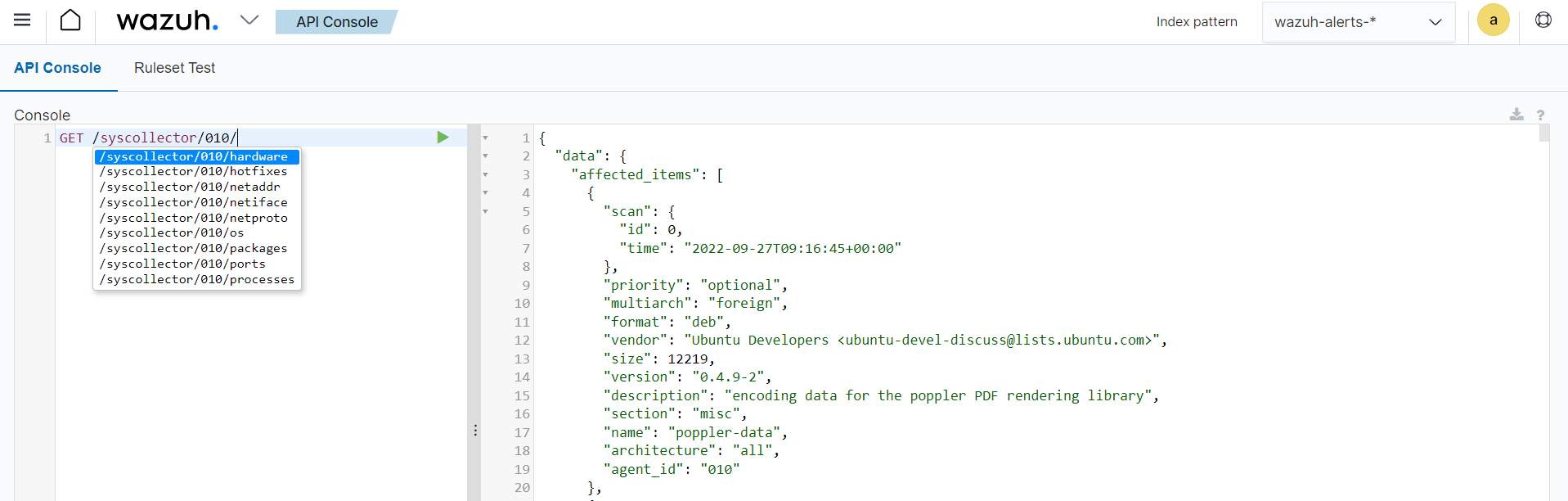The image size is (1568, 501).
Task: Click the "description" encoding data line
Action: click(881, 395)
